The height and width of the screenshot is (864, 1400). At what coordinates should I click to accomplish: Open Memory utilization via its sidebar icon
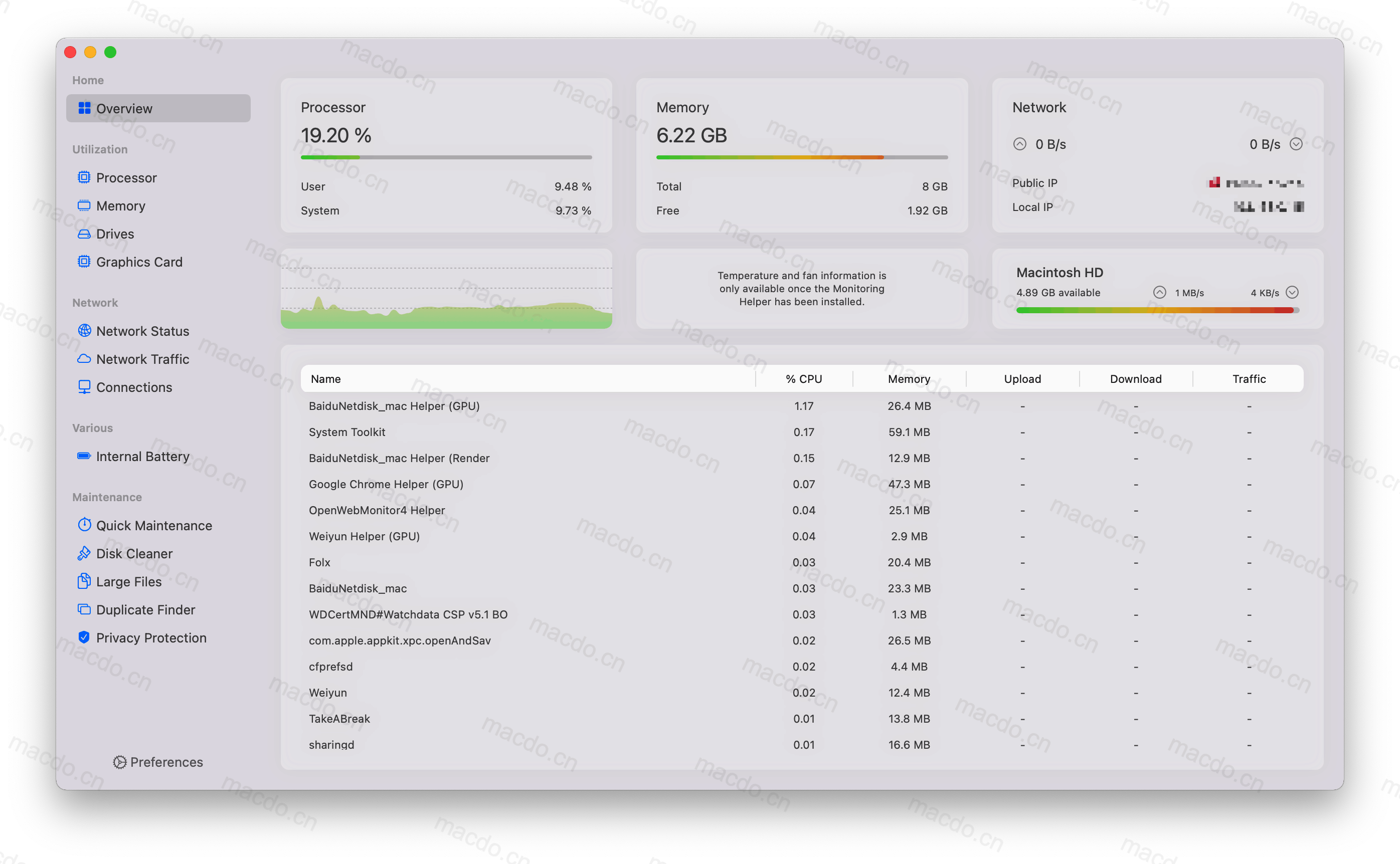pos(85,205)
